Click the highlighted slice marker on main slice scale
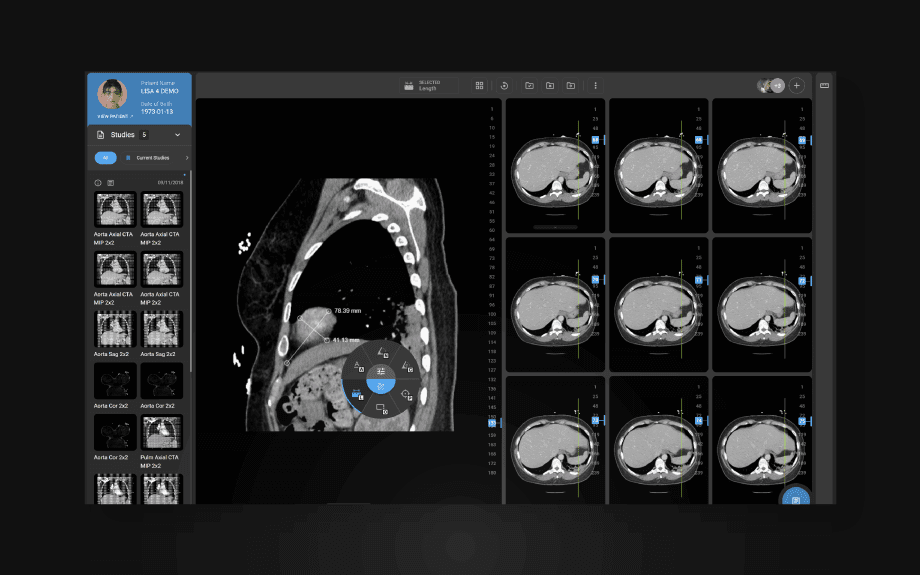This screenshot has width=920, height=575. 492,423
